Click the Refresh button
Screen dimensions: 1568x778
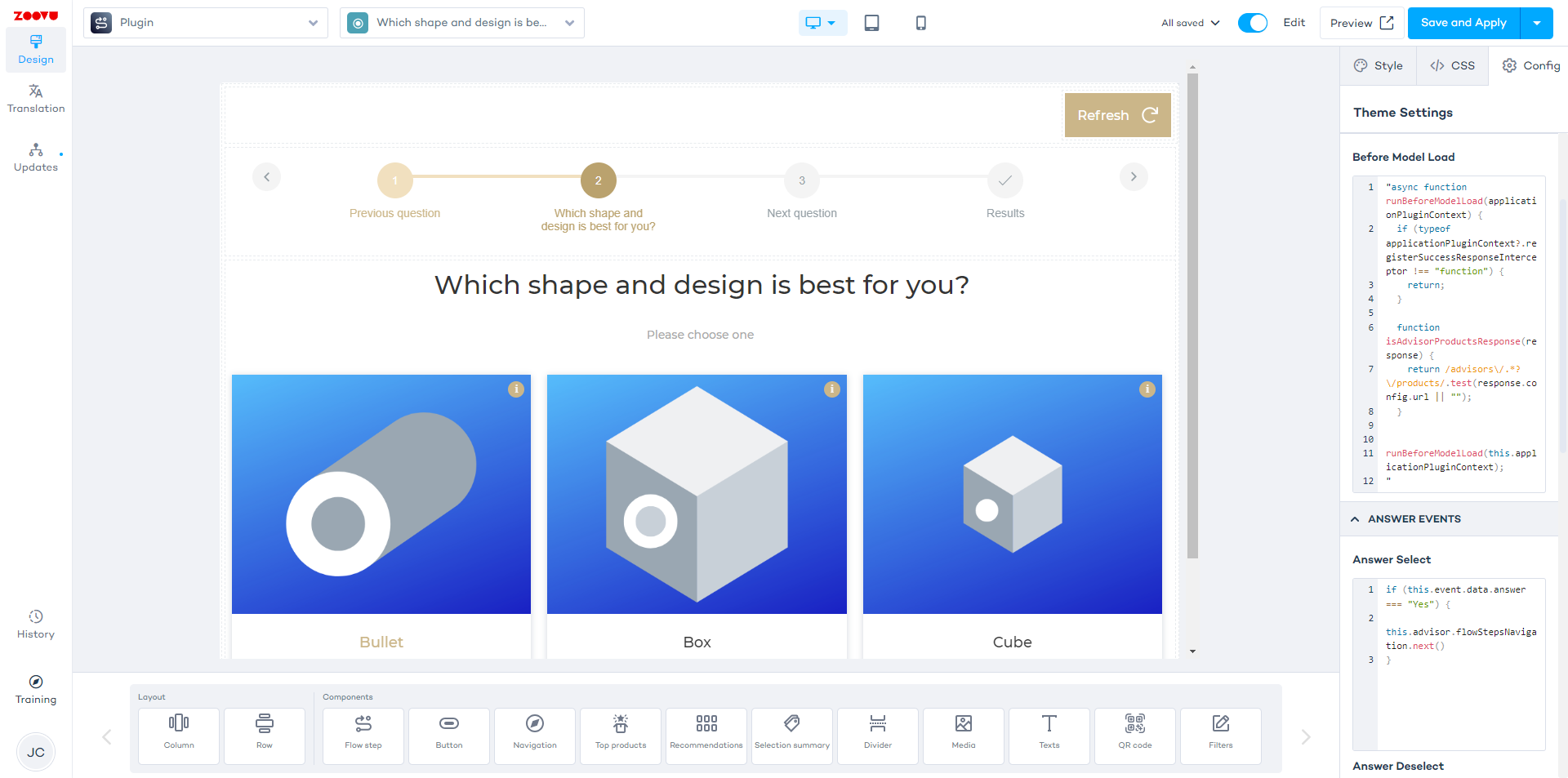click(1116, 115)
